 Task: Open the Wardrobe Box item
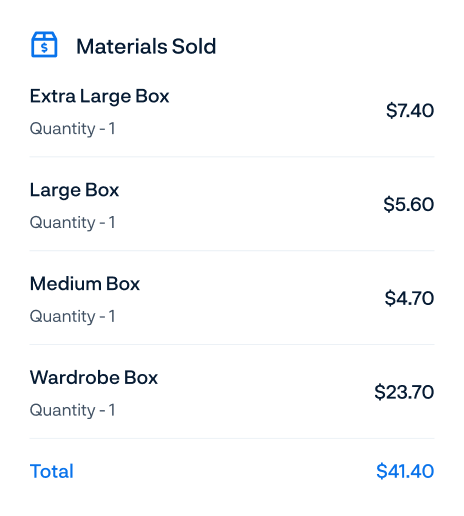pyautogui.click(x=94, y=378)
